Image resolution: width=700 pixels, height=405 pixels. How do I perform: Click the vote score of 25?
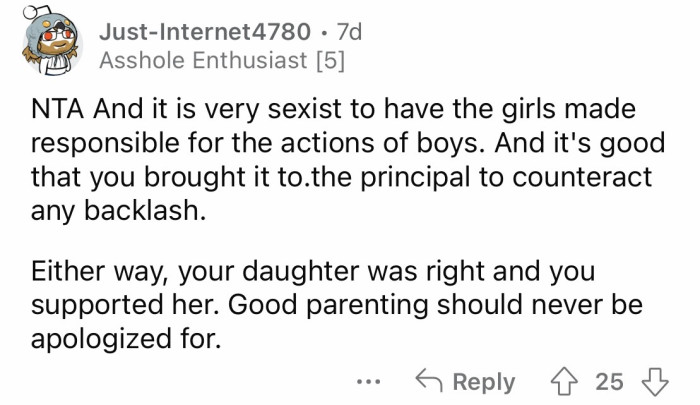[609, 382]
